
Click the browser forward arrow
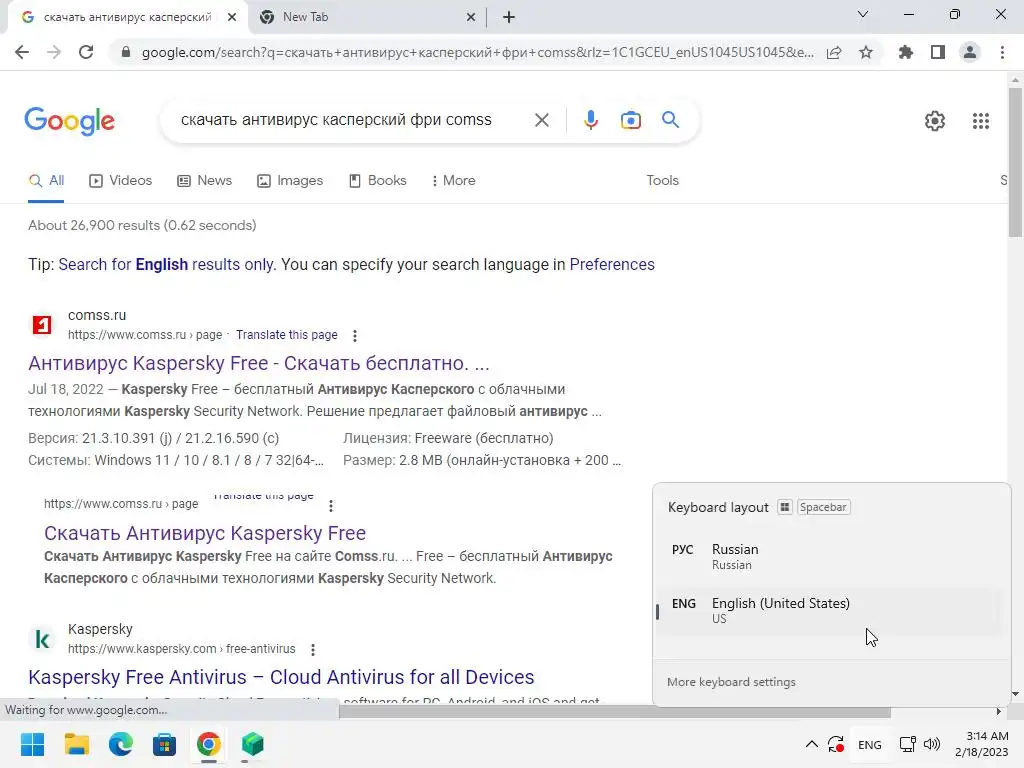point(54,52)
